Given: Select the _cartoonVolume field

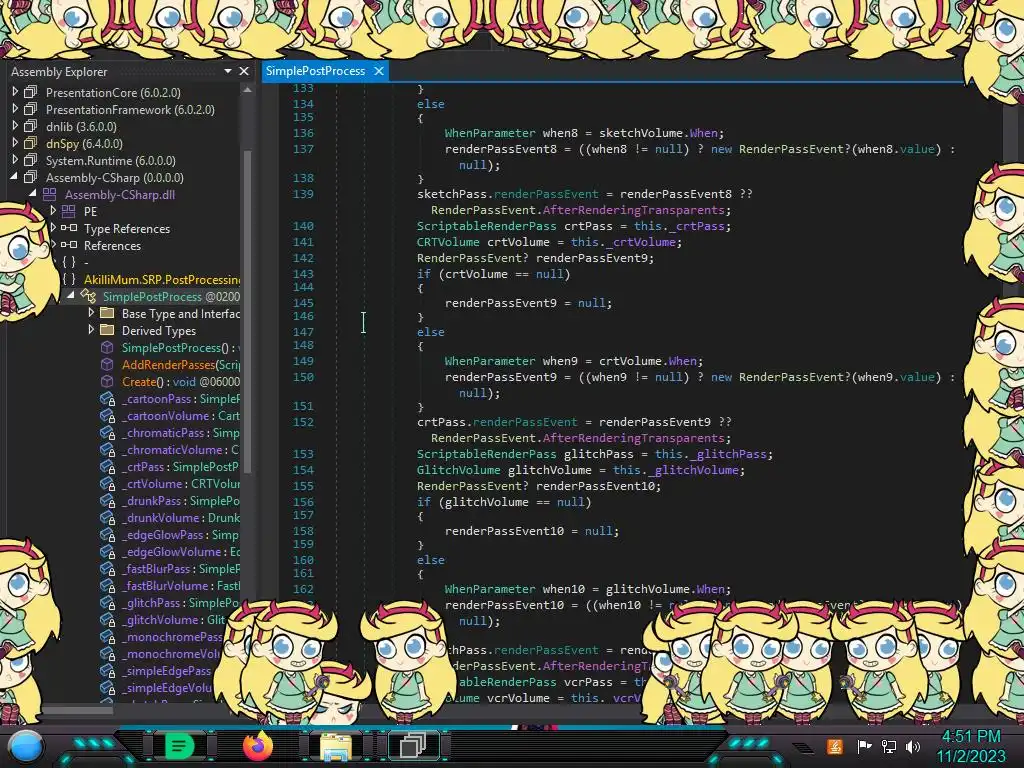Looking at the screenshot, I should [181, 415].
